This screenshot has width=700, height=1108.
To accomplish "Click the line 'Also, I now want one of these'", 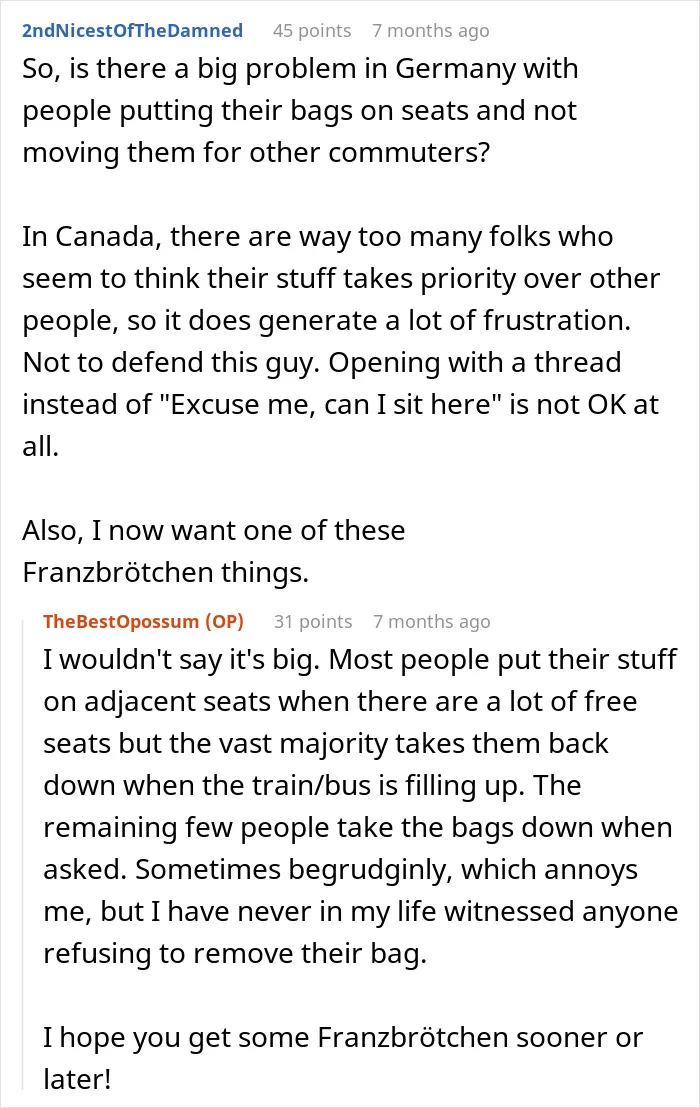I will (213, 530).
